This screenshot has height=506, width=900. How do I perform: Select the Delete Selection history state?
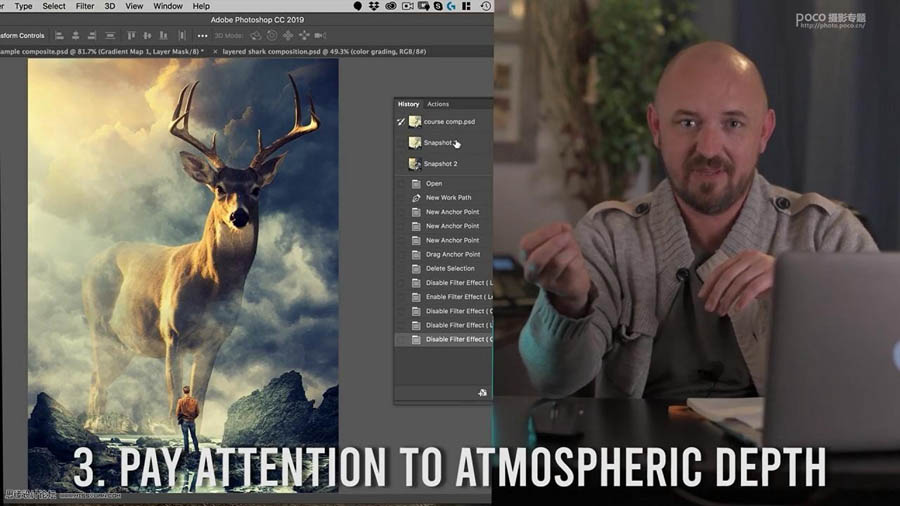(450, 268)
